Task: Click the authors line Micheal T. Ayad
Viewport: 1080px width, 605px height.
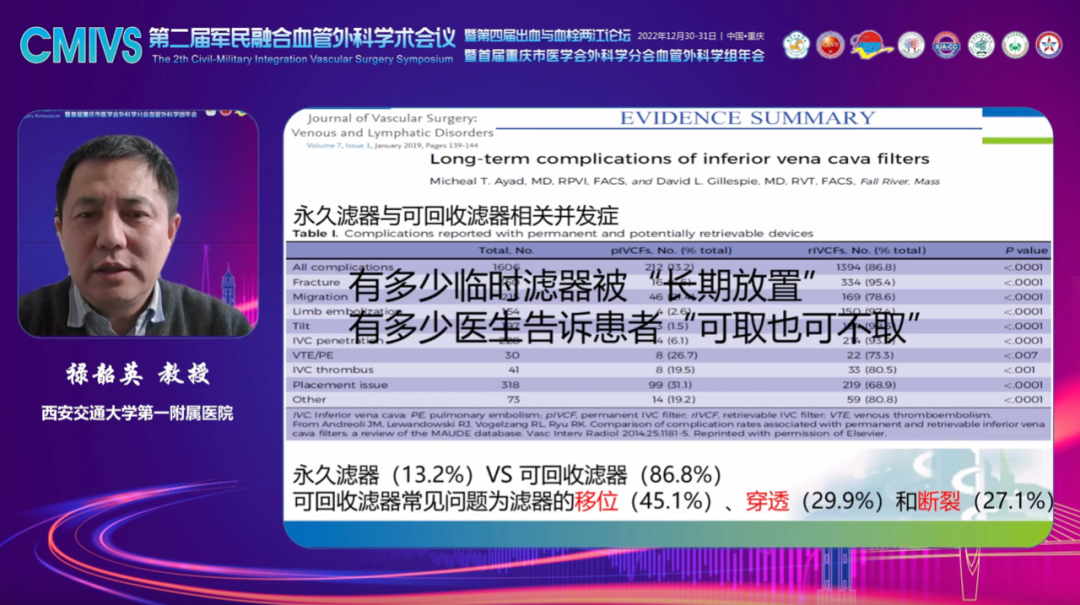Action: 685,181
